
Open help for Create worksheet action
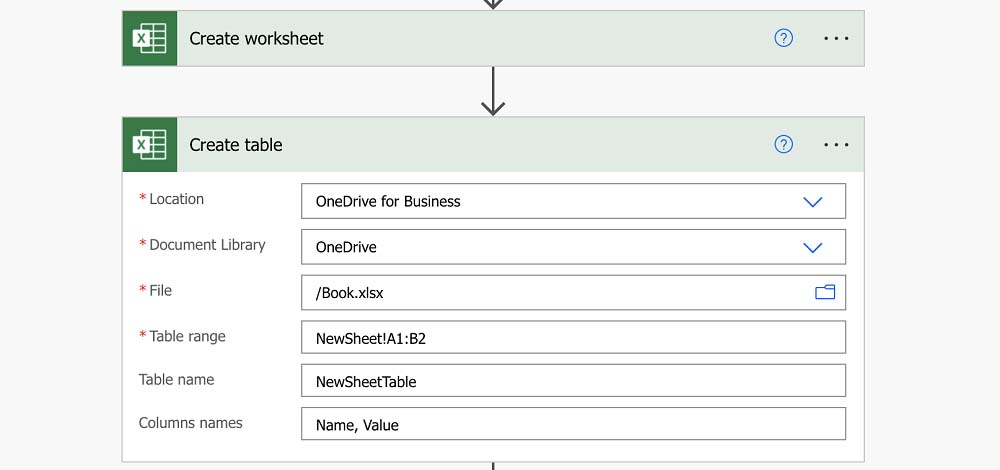coord(784,38)
